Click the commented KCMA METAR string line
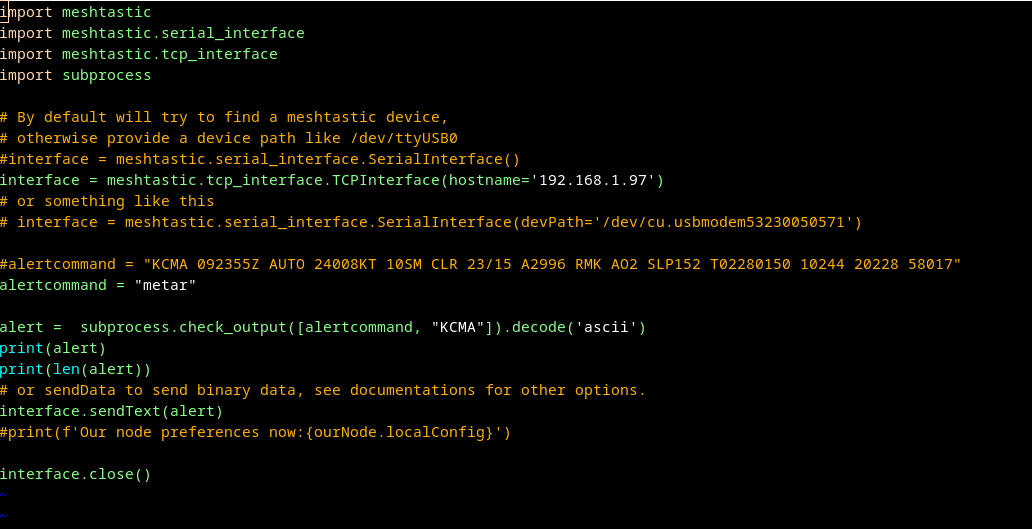Viewport: 1032px width, 529px height. 480,264
